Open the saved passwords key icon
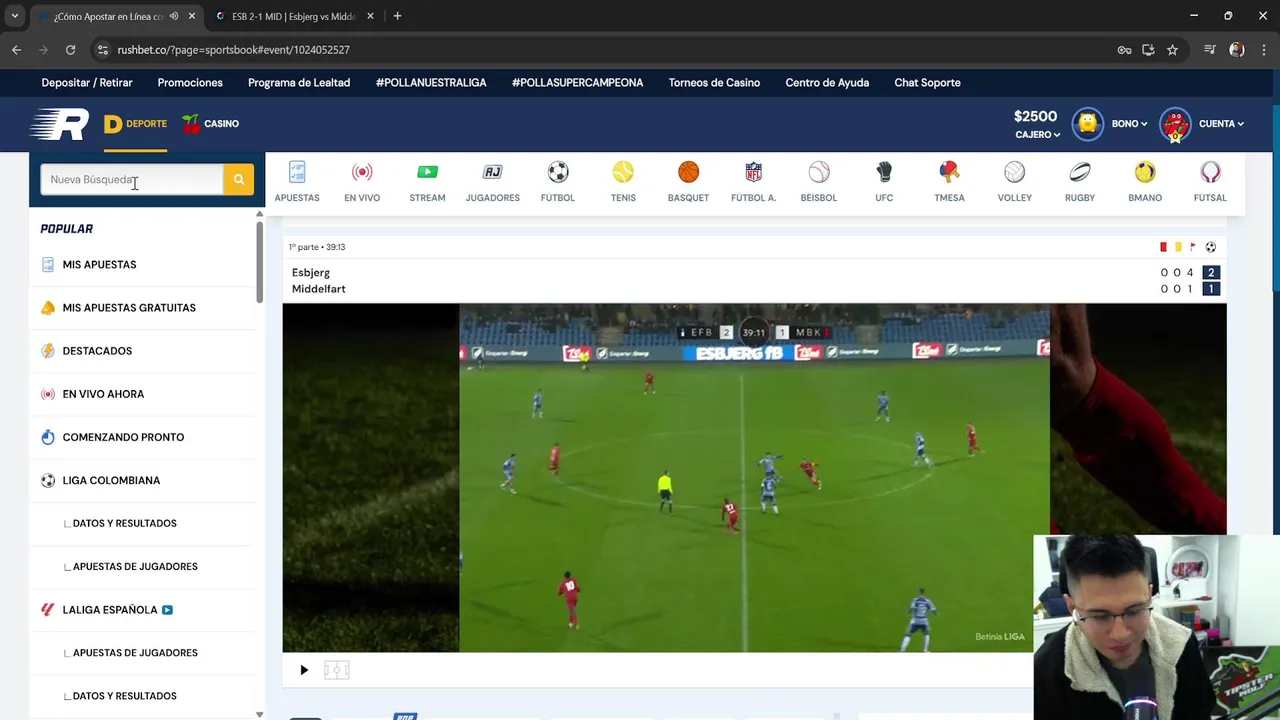The height and width of the screenshot is (720, 1280). point(1125,50)
